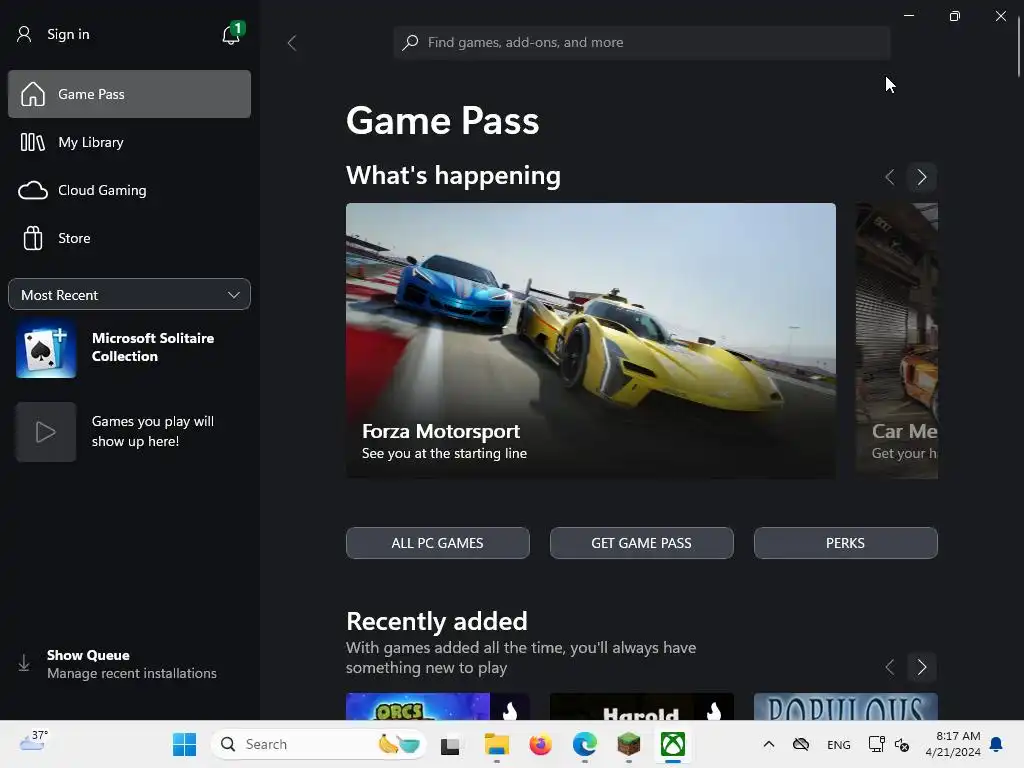Open My Library in the sidebar
Image resolution: width=1024 pixels, height=768 pixels.
[129, 142]
